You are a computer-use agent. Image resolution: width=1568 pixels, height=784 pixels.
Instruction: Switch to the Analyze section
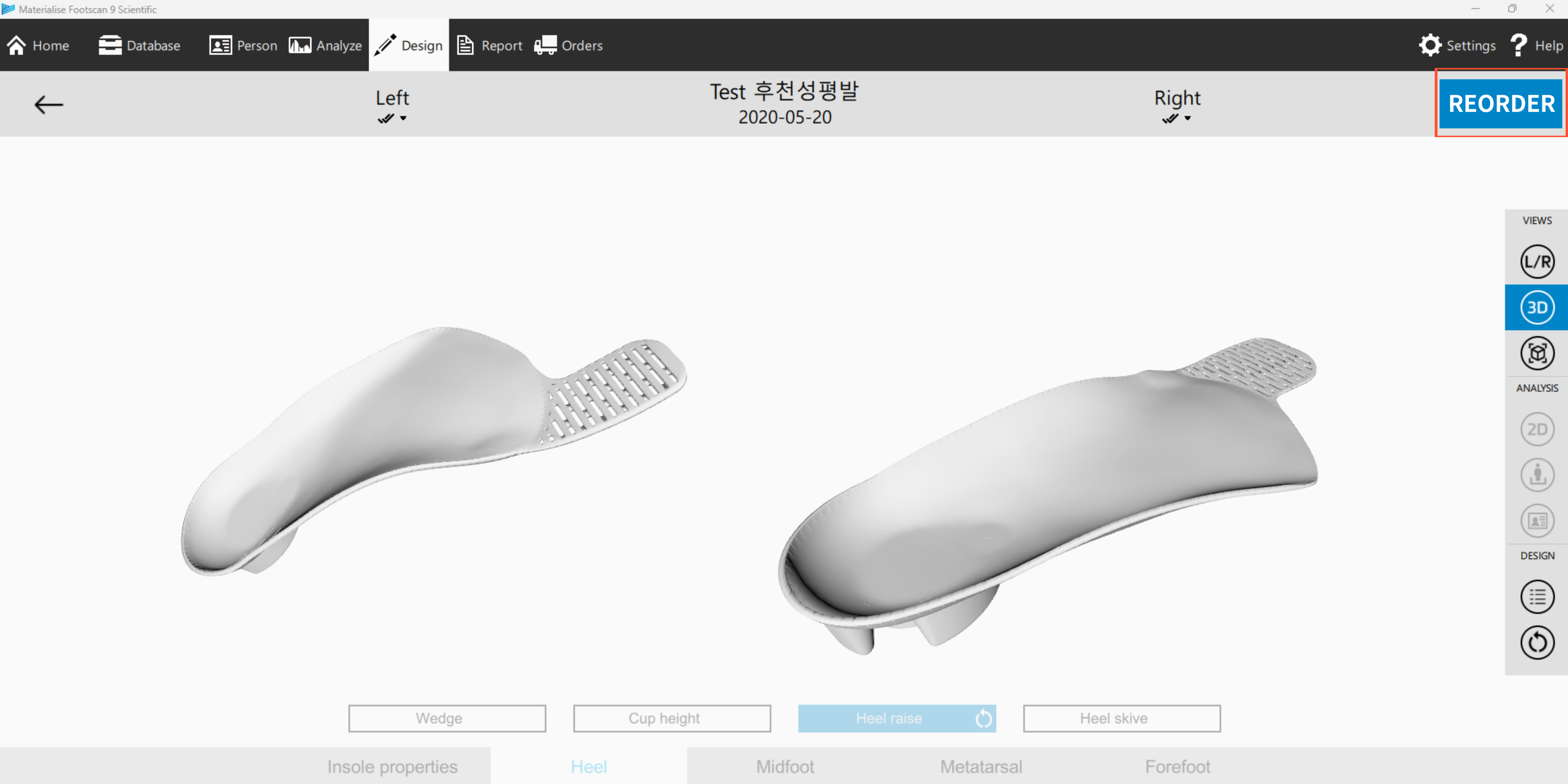coord(325,46)
